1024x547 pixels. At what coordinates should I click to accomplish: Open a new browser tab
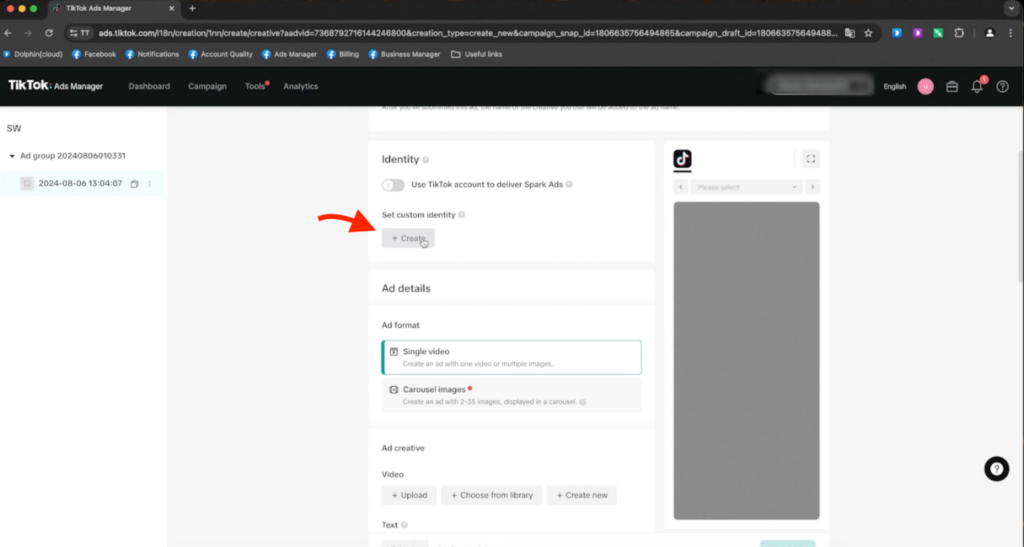pyautogui.click(x=192, y=8)
